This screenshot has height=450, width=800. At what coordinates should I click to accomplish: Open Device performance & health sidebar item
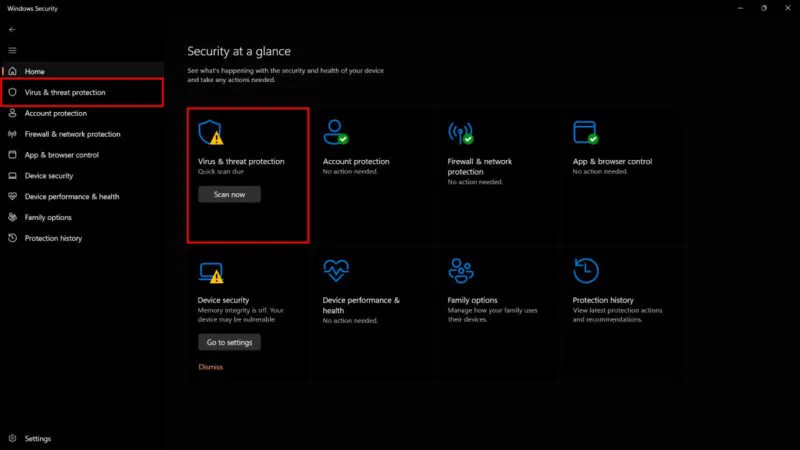coord(83,196)
